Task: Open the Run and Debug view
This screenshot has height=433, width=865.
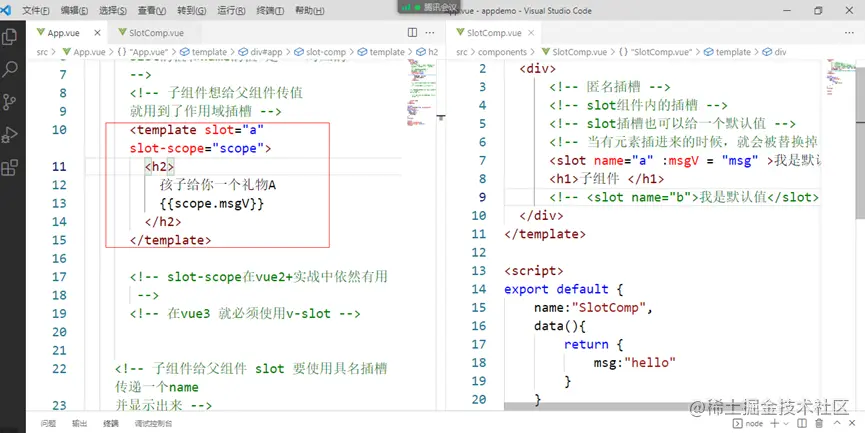Action: click(x=10, y=134)
